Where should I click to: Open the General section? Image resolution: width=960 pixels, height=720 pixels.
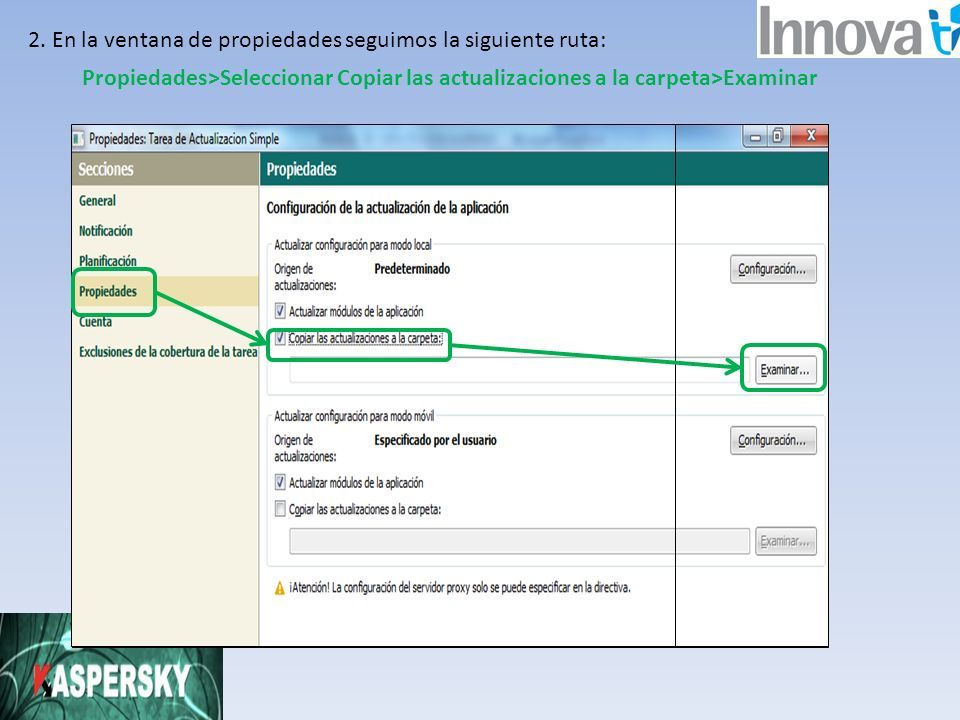(x=97, y=201)
